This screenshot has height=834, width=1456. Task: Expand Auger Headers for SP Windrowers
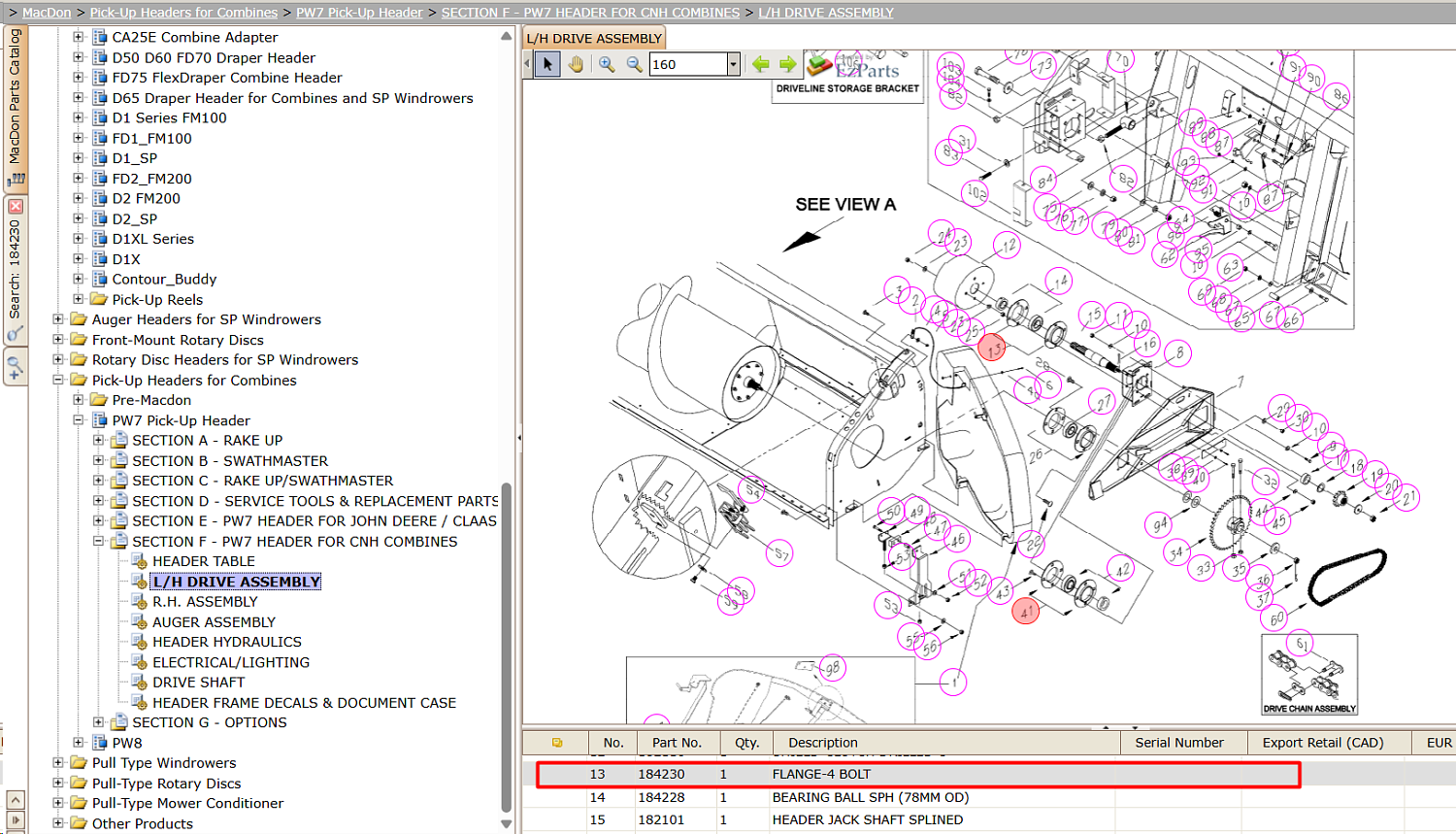pos(58,319)
